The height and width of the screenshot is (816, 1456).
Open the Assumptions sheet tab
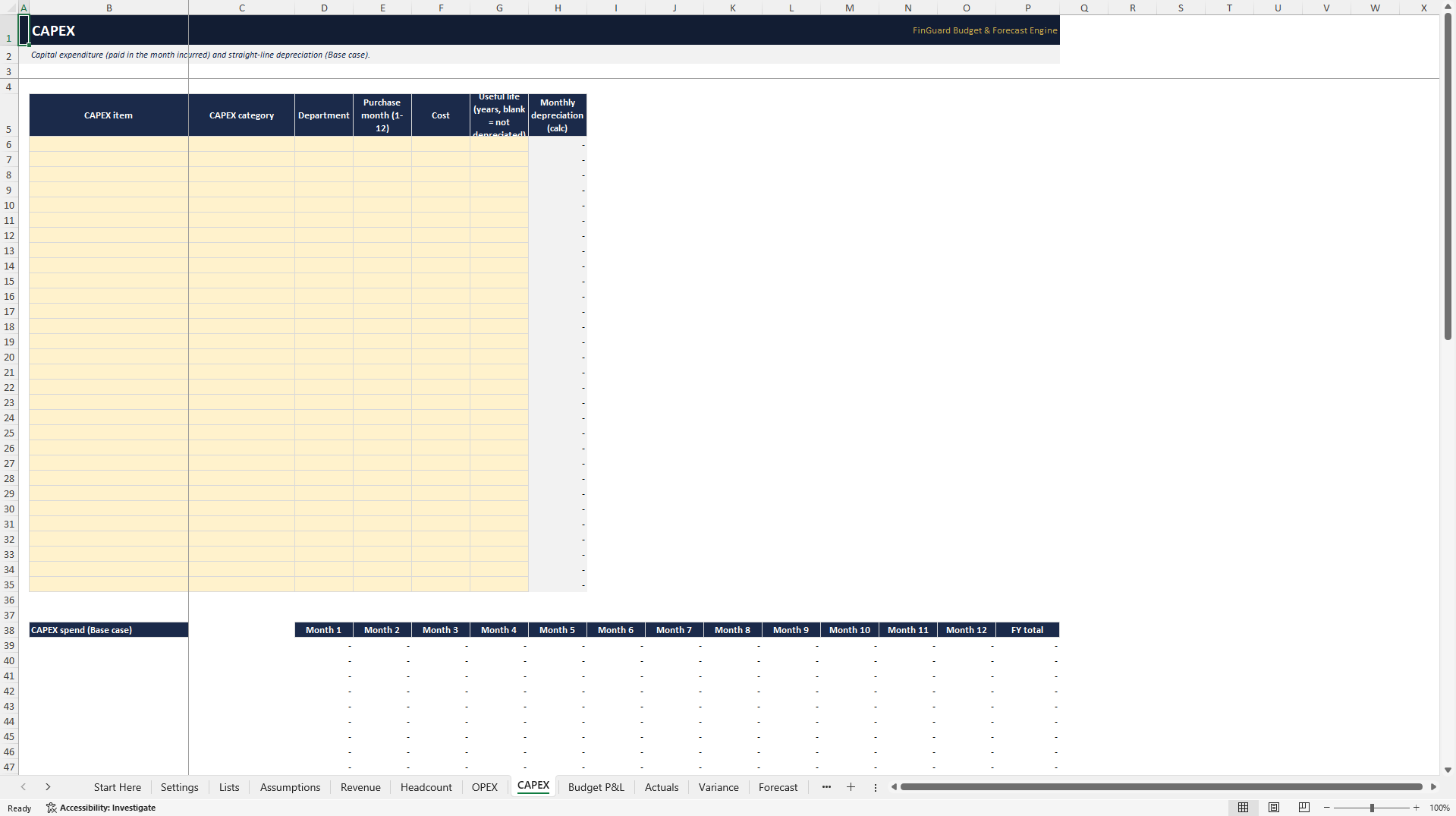click(291, 787)
